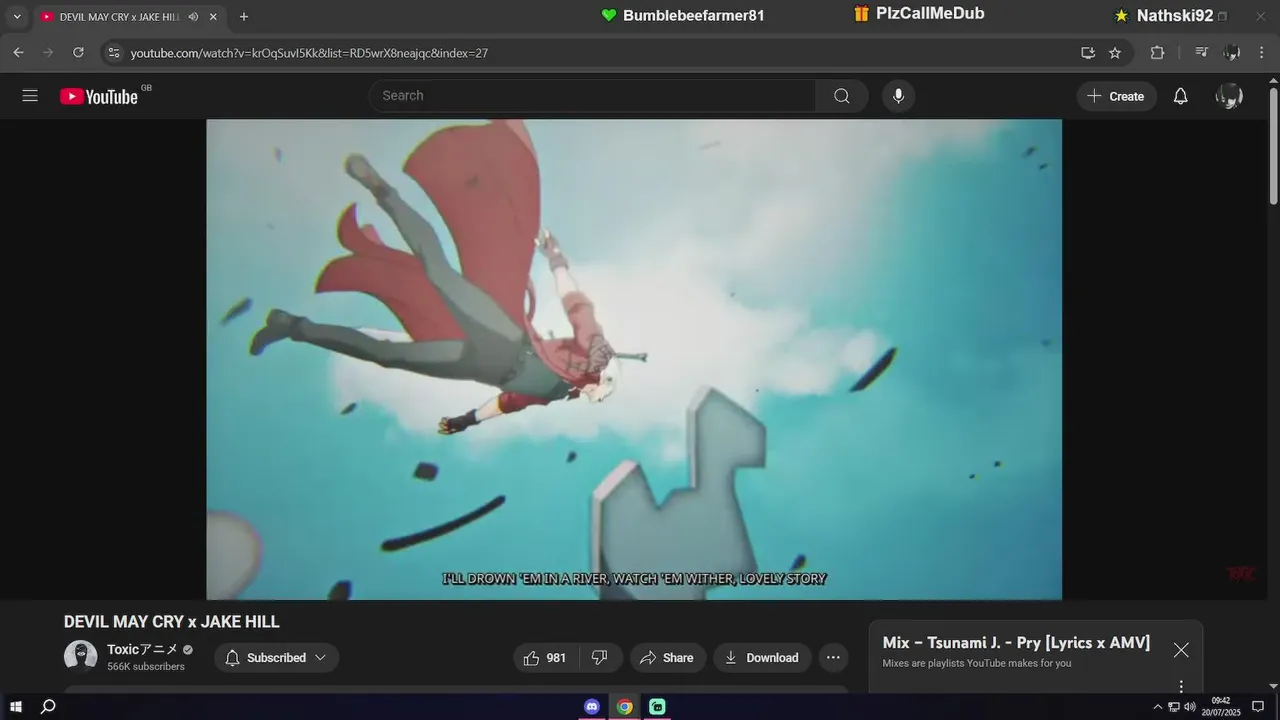1280x720 pixels.
Task: Open Windows notification center icon
Action: [x=1258, y=707]
